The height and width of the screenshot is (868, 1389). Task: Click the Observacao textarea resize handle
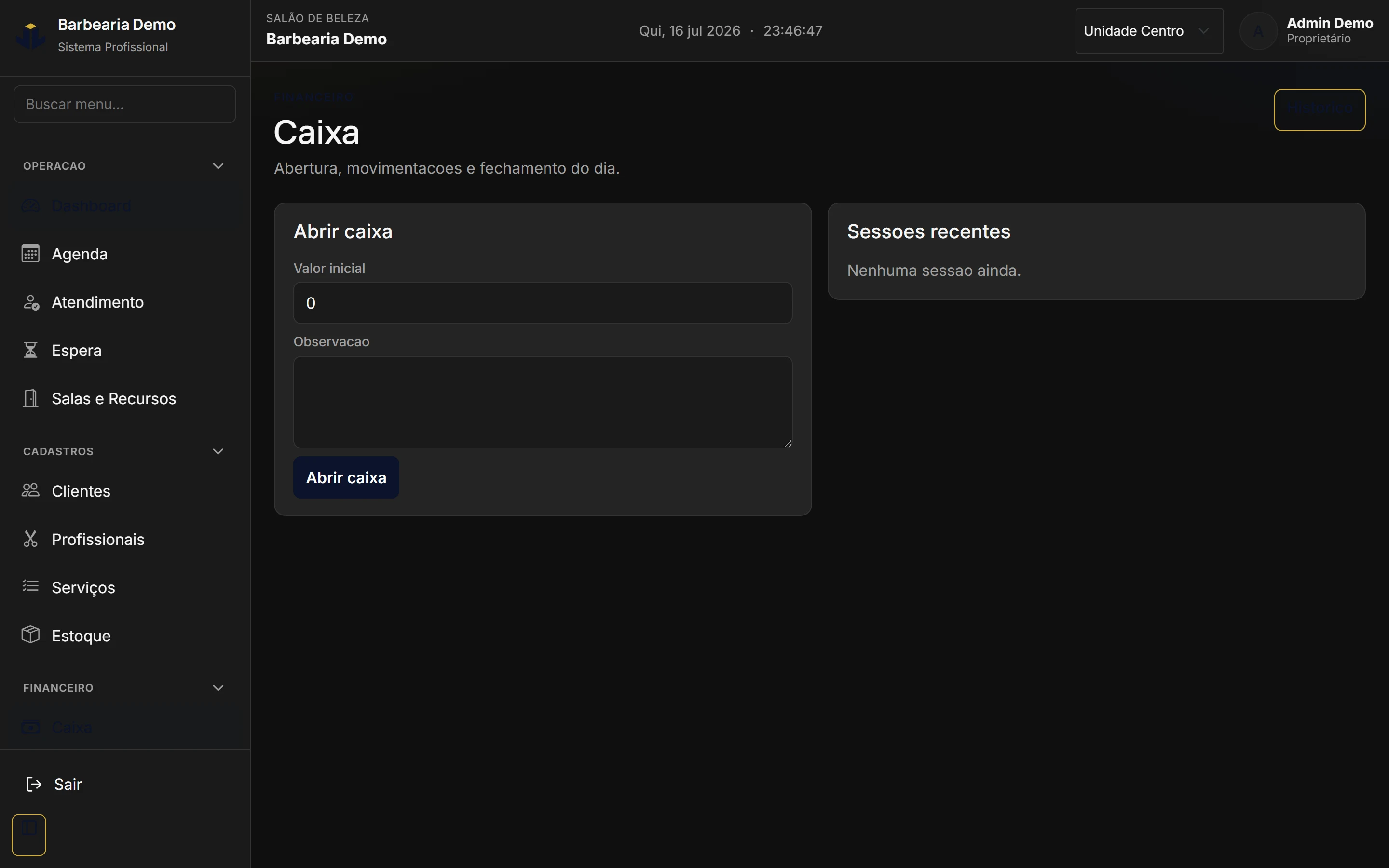pyautogui.click(x=788, y=443)
